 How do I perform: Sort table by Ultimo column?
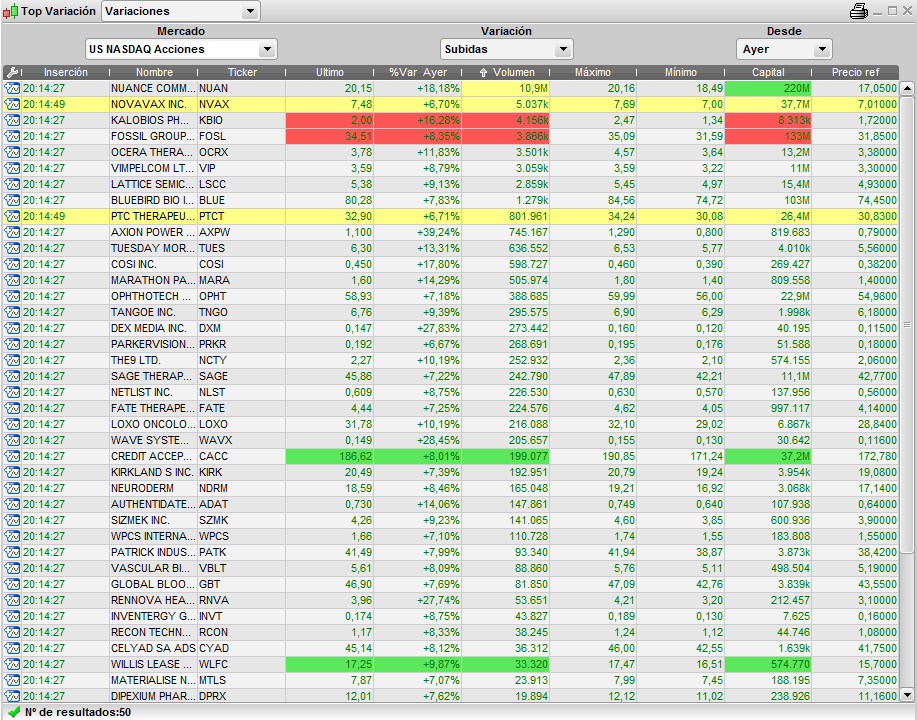point(330,73)
